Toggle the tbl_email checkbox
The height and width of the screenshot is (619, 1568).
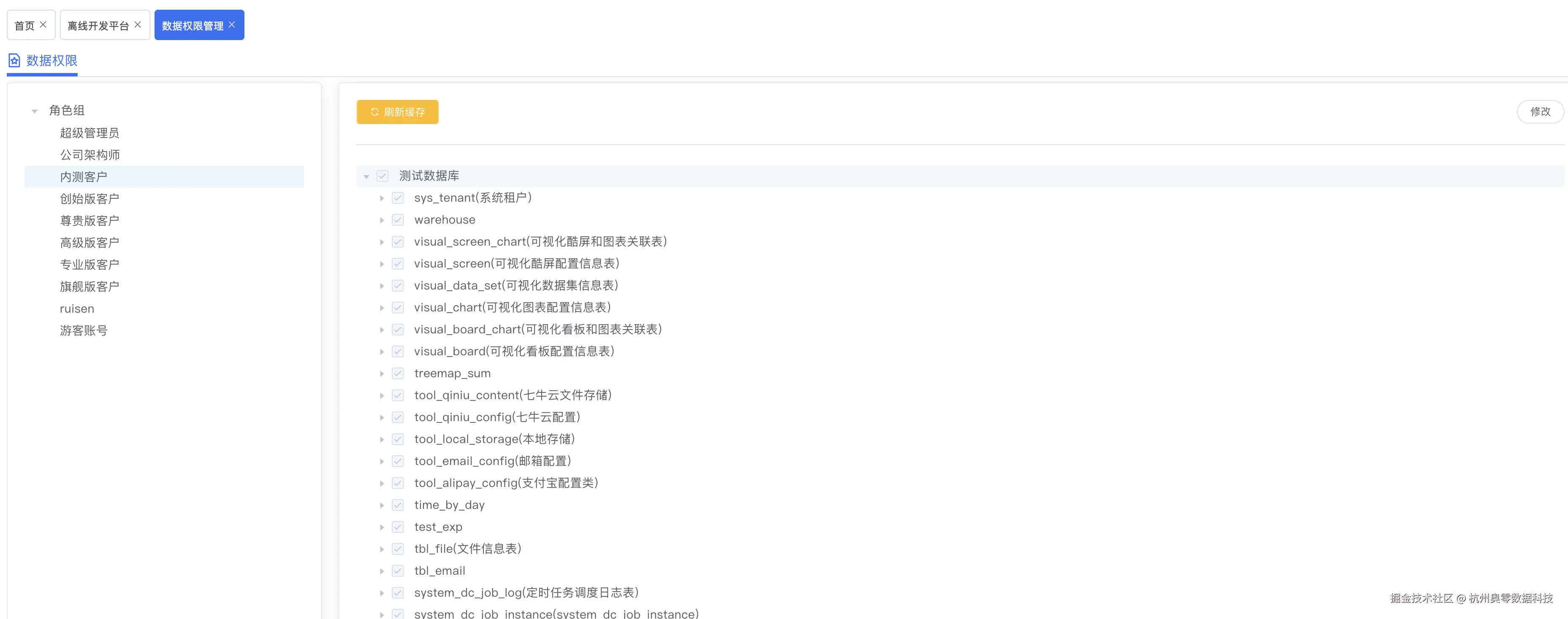coord(398,570)
